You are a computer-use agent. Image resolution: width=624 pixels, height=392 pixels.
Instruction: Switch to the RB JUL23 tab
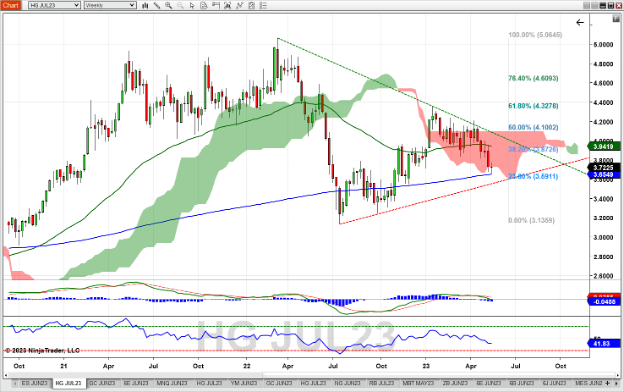(381, 383)
